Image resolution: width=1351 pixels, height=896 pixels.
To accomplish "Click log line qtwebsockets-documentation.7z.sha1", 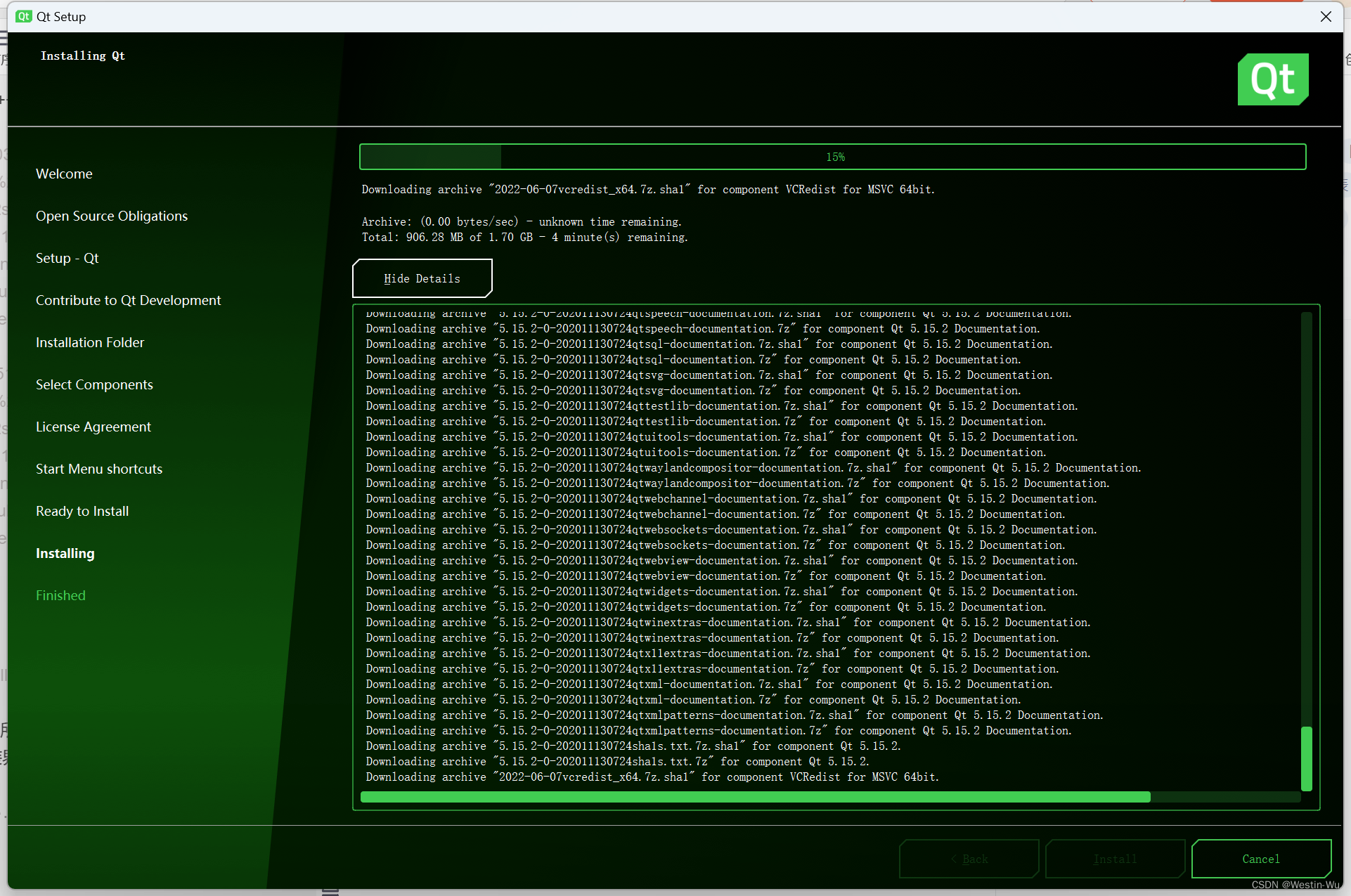I will [x=731, y=529].
